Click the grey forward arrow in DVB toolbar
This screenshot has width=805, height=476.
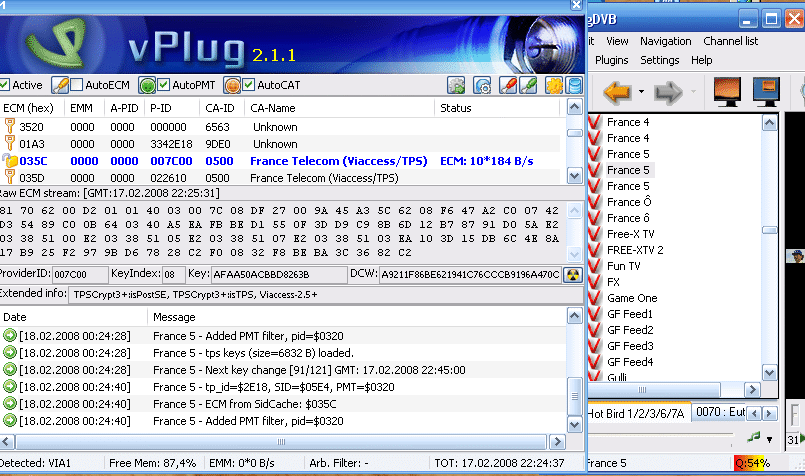click(x=668, y=92)
